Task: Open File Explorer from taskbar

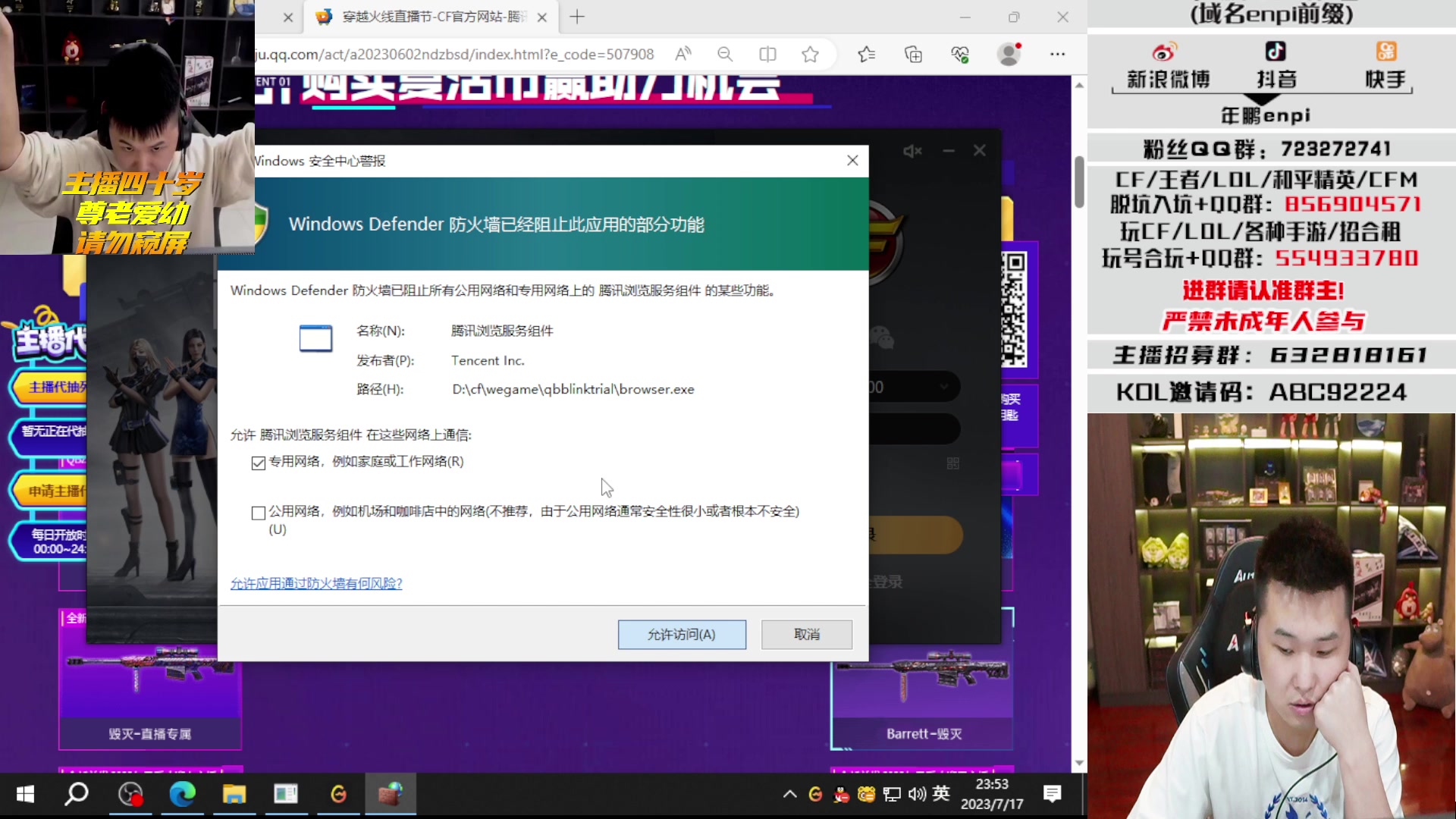Action: tap(234, 794)
